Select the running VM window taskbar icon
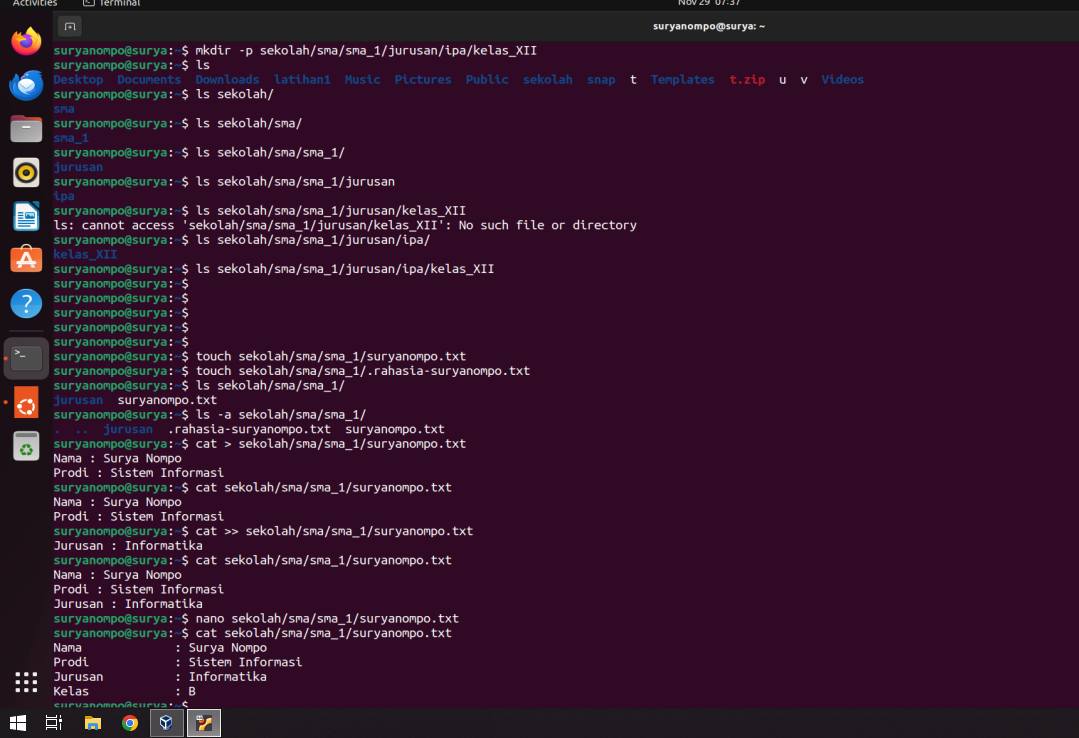This screenshot has height=738, width=1079. [x=204, y=723]
